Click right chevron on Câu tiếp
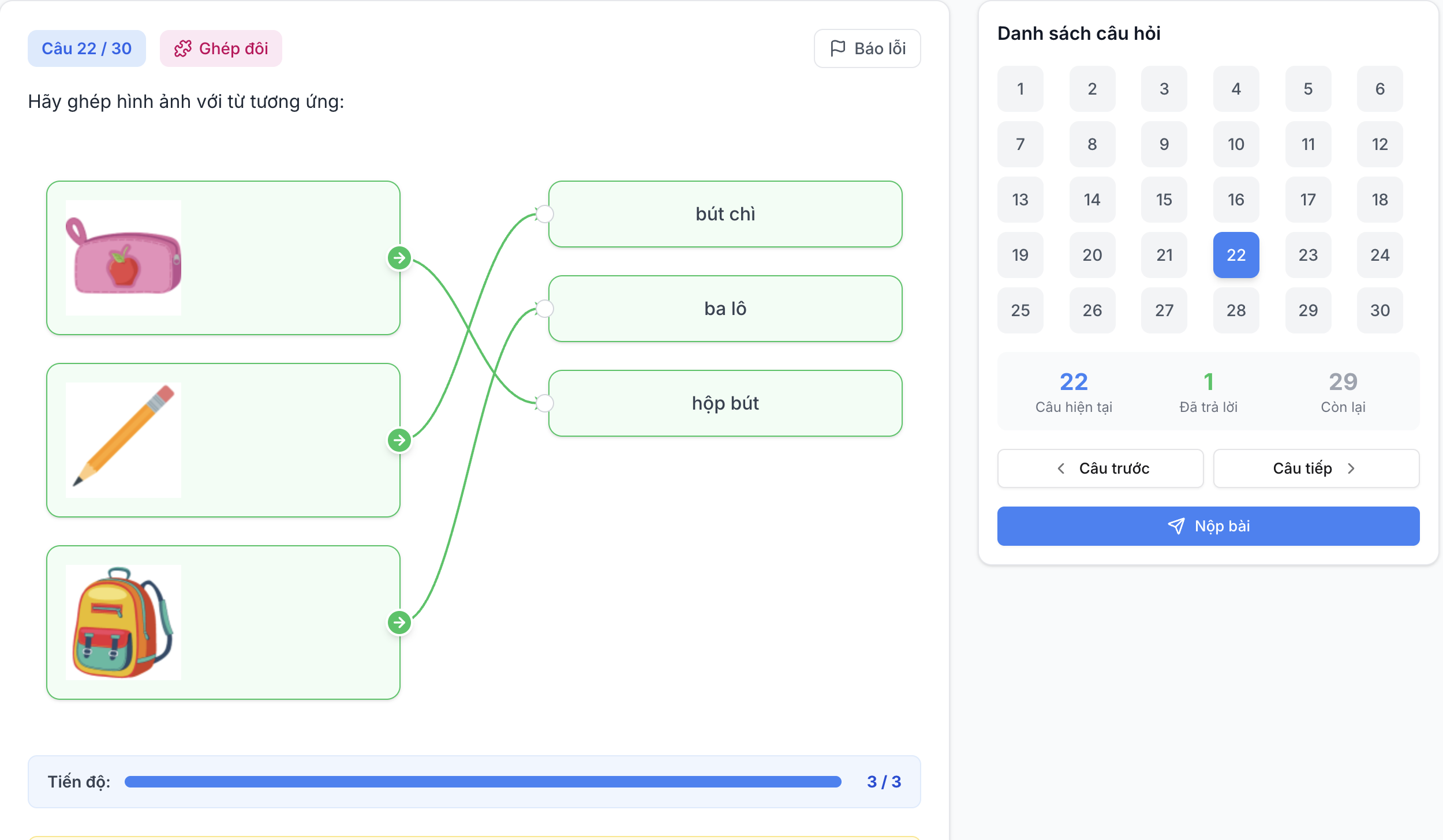Image resolution: width=1443 pixels, height=840 pixels. (1351, 468)
